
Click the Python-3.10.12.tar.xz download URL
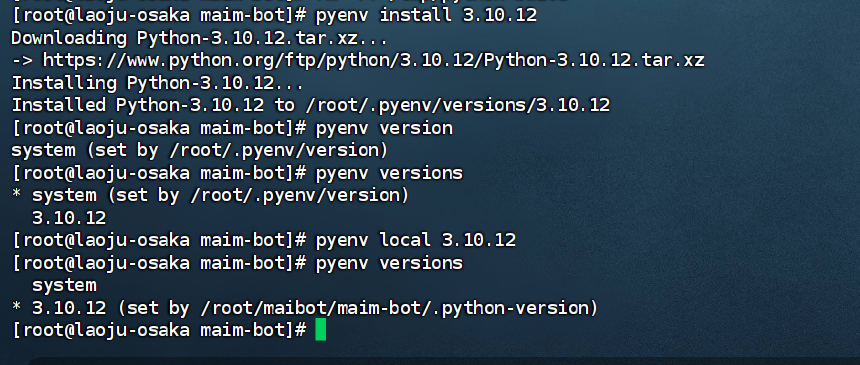click(x=374, y=60)
